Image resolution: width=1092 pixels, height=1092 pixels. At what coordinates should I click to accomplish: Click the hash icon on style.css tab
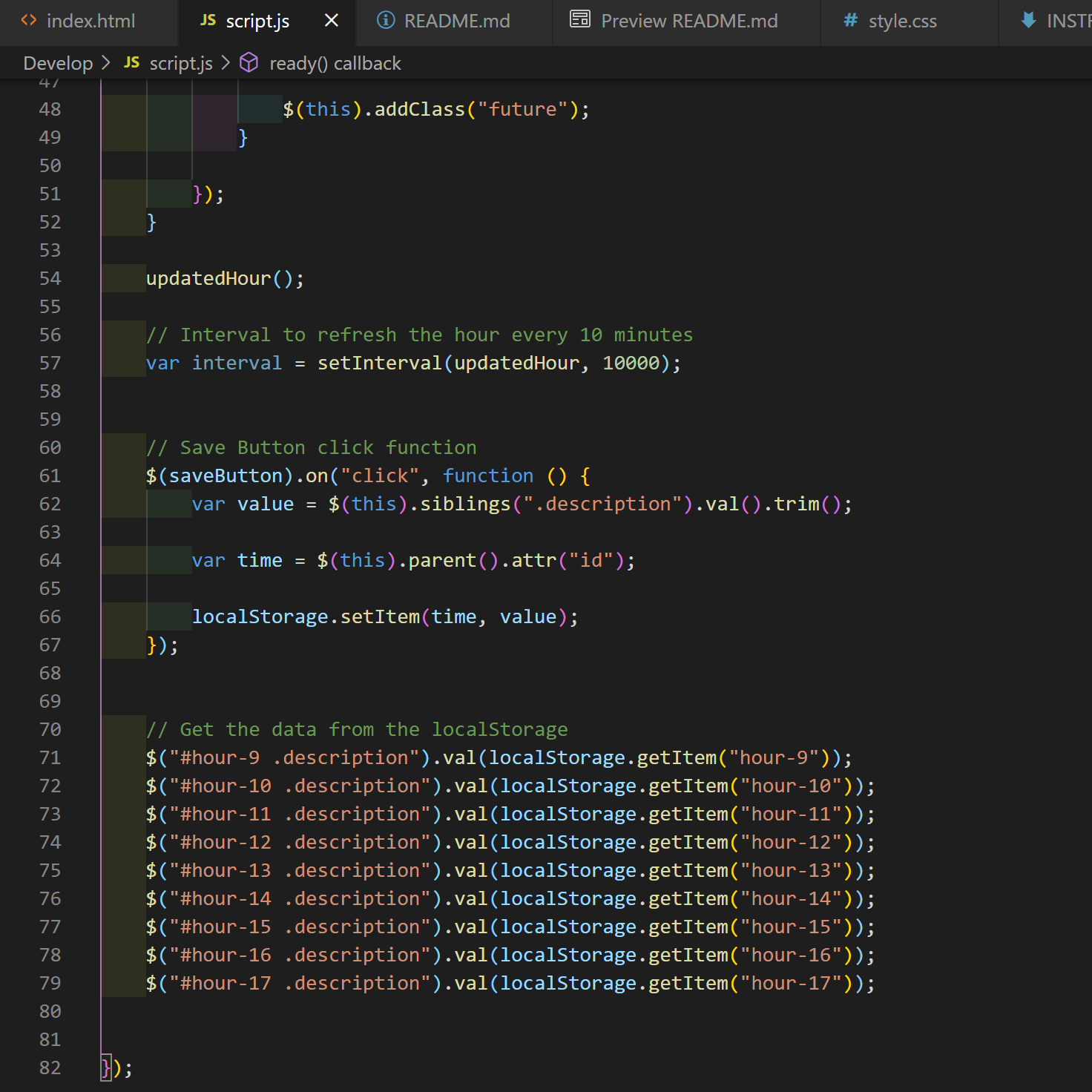(x=850, y=21)
